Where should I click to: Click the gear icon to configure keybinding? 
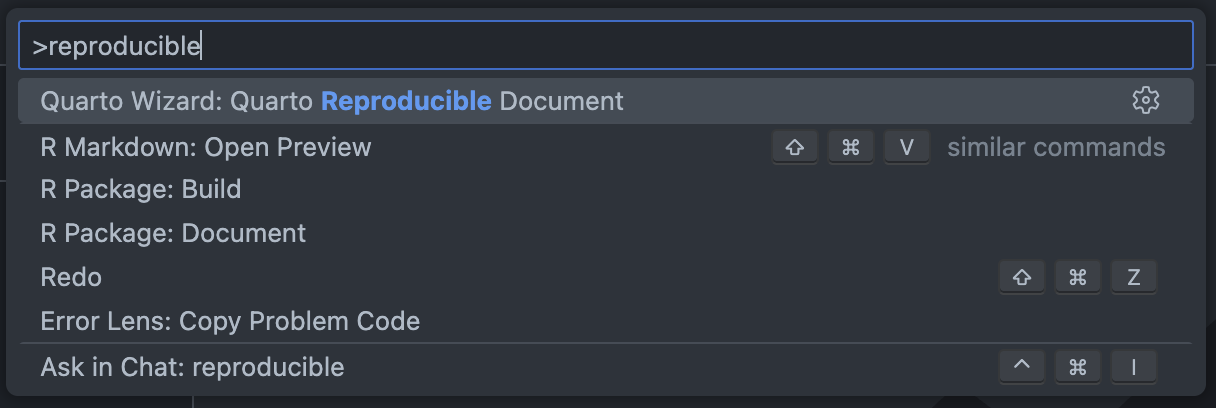pos(1145,100)
